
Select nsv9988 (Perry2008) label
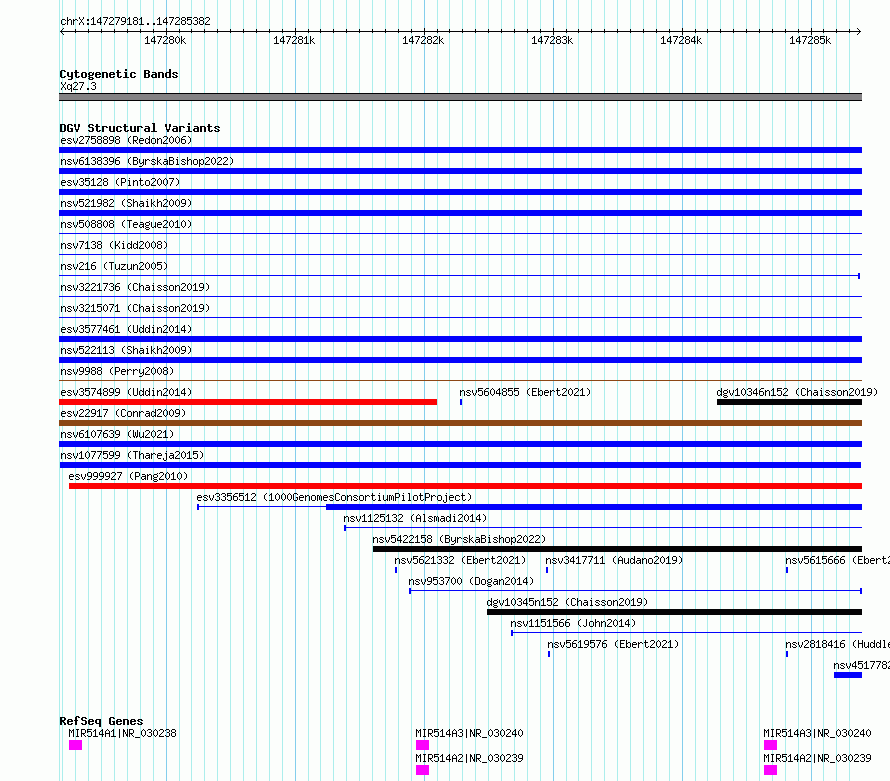point(117,371)
